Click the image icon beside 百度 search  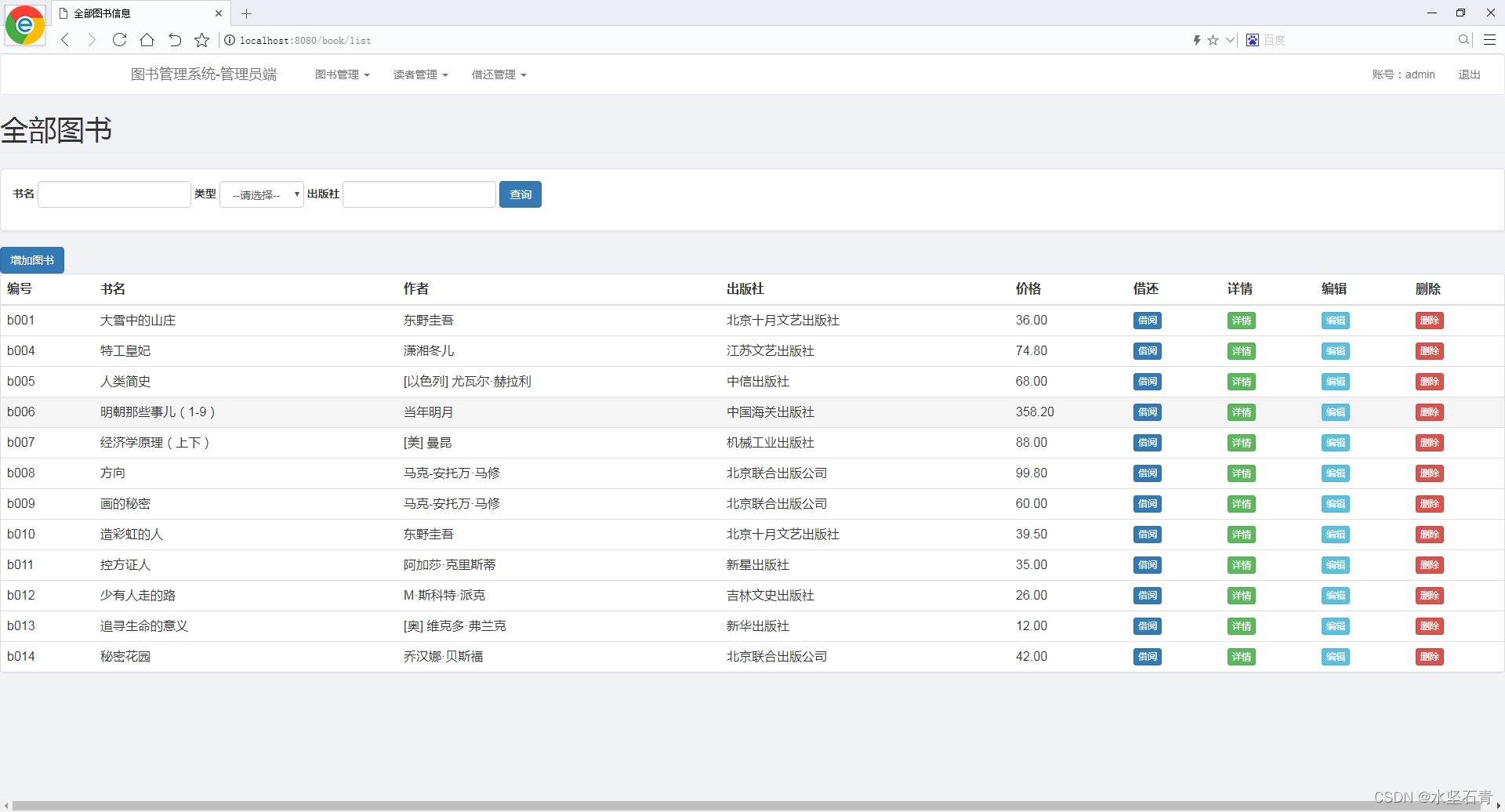point(1252,40)
